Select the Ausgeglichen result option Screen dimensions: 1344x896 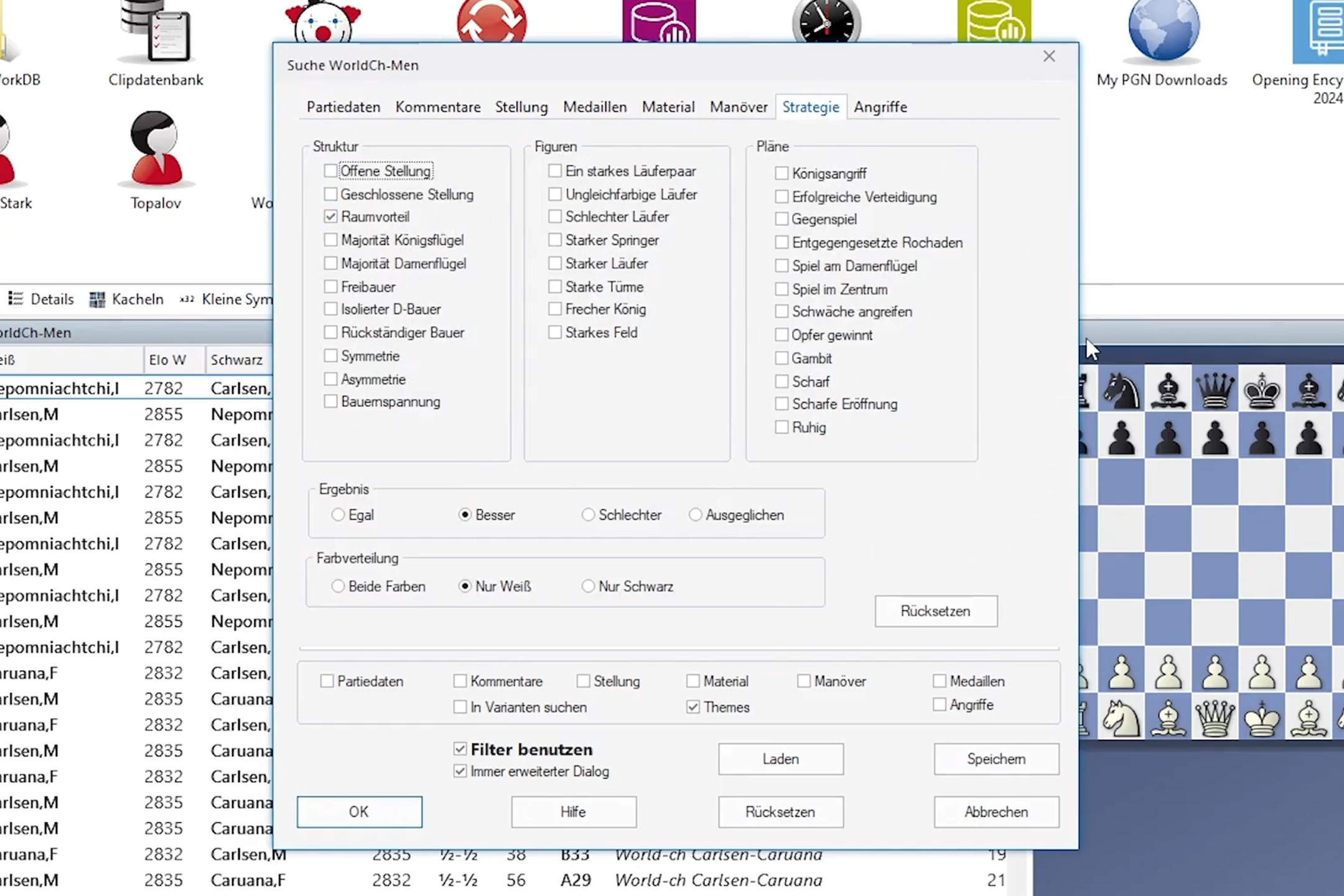point(695,515)
